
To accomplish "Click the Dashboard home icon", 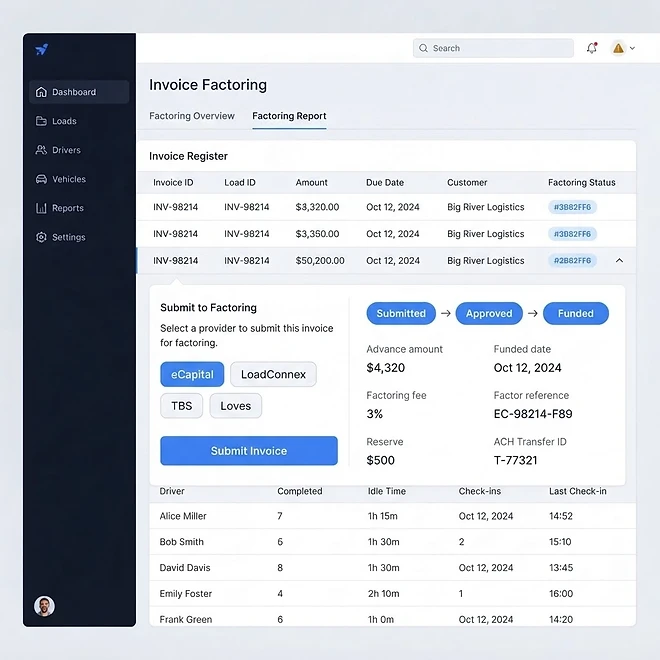I will [41, 92].
